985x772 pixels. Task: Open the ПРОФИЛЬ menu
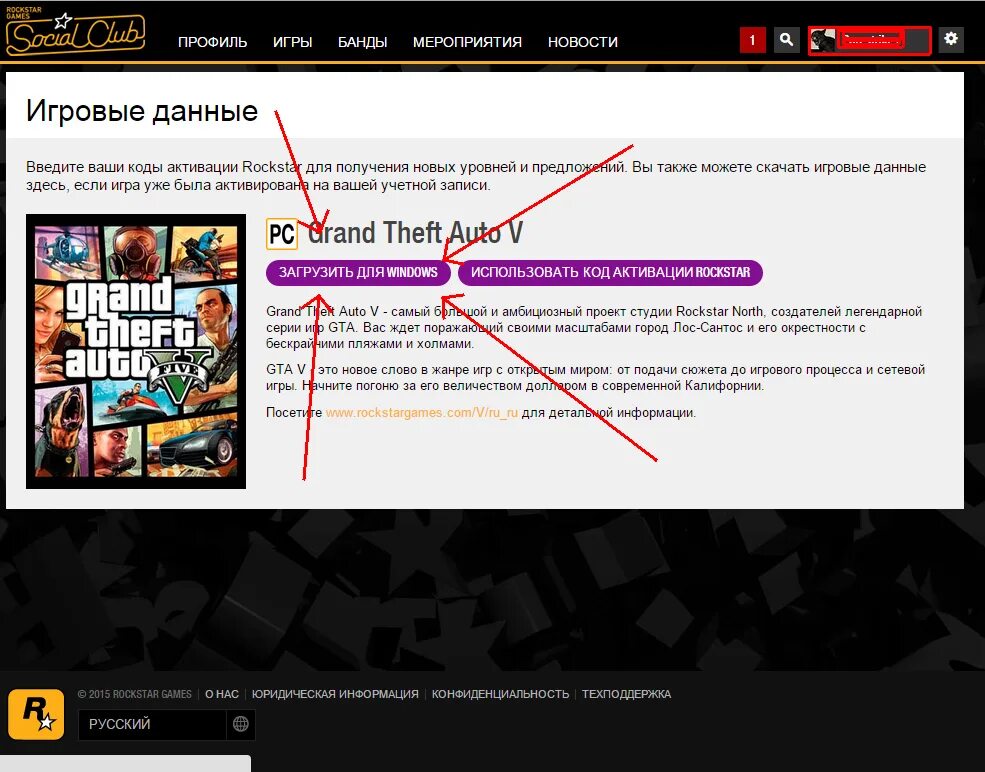(x=212, y=42)
